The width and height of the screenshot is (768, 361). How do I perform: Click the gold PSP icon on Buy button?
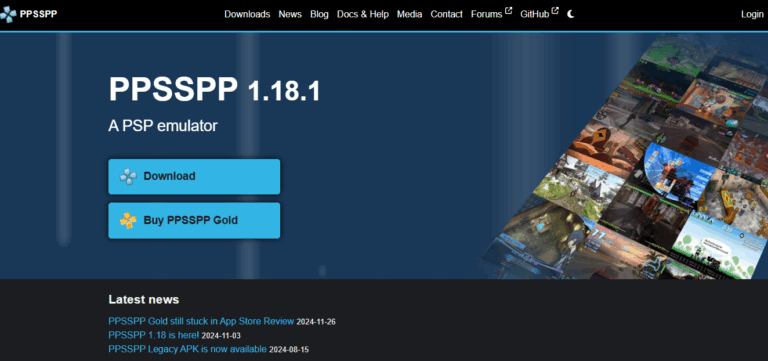128,220
